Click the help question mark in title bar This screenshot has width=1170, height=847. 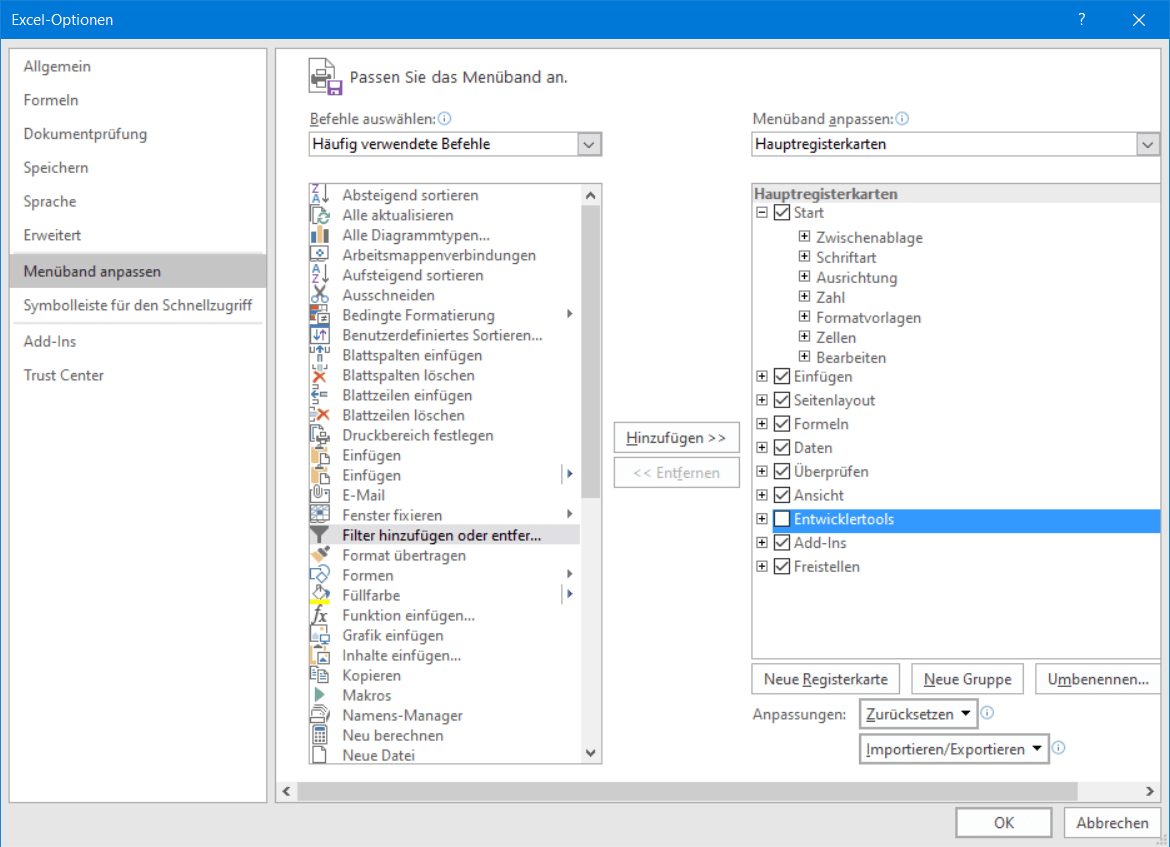click(x=1082, y=19)
